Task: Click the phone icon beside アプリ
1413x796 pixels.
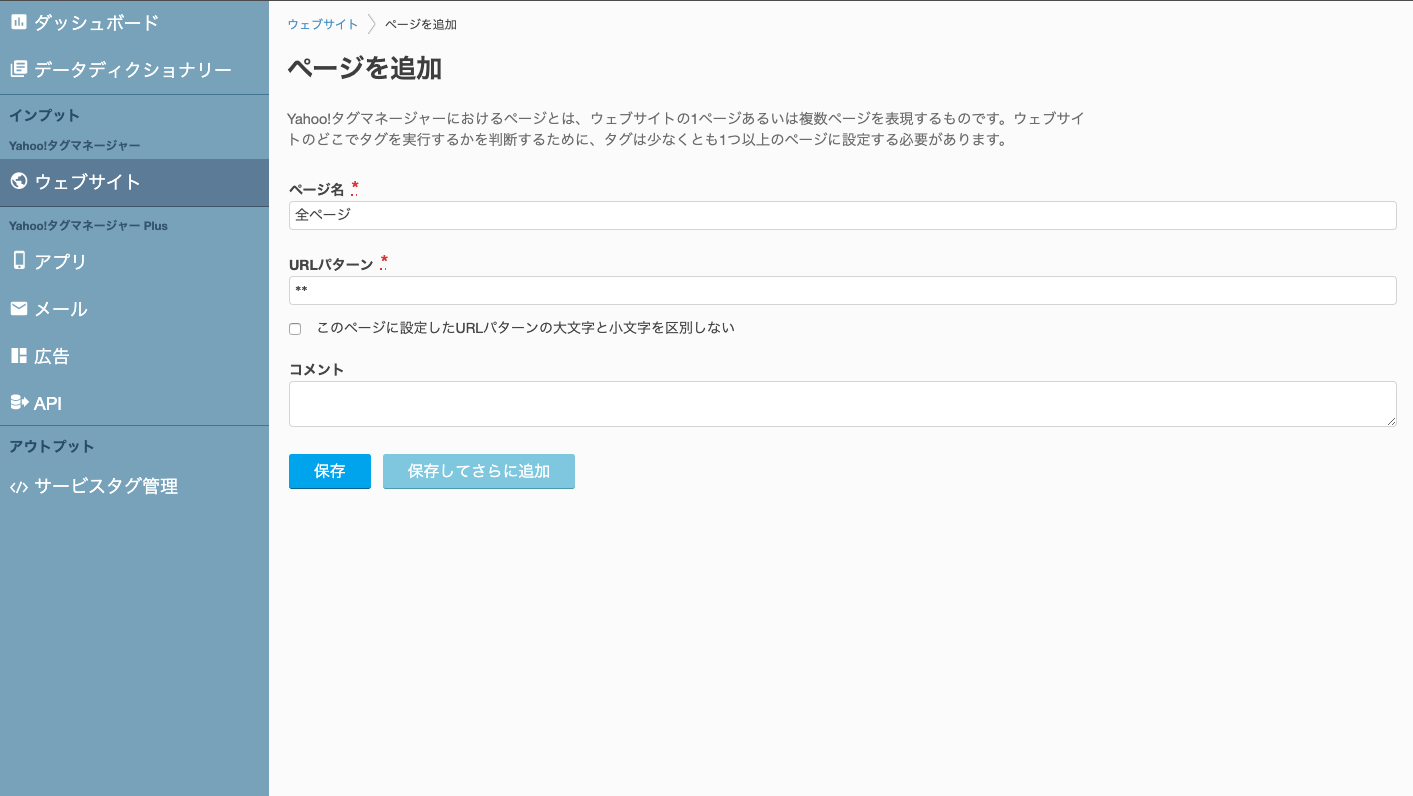Action: pyautogui.click(x=18, y=261)
